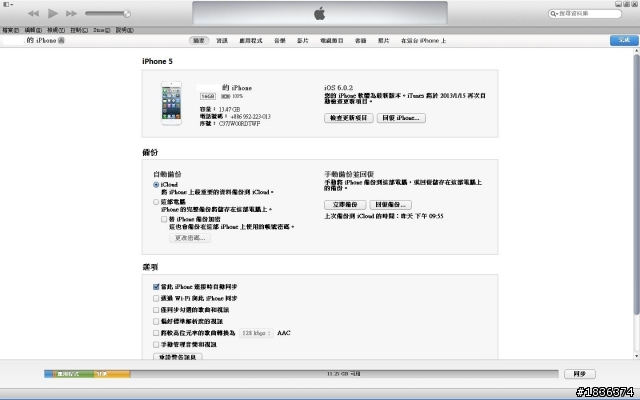Click the orange segment in capacity bar
Screen dimensions: 640x400
point(112,374)
